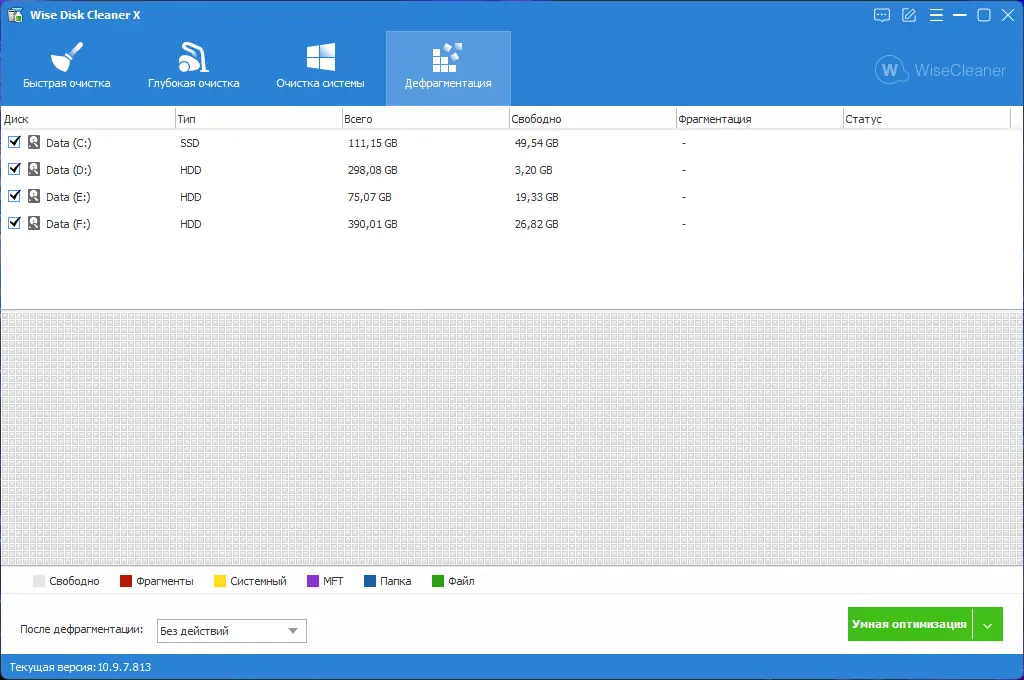Maximize the Wise Disk Cleaner window
Viewport: 1024px width, 680px height.
(x=984, y=15)
